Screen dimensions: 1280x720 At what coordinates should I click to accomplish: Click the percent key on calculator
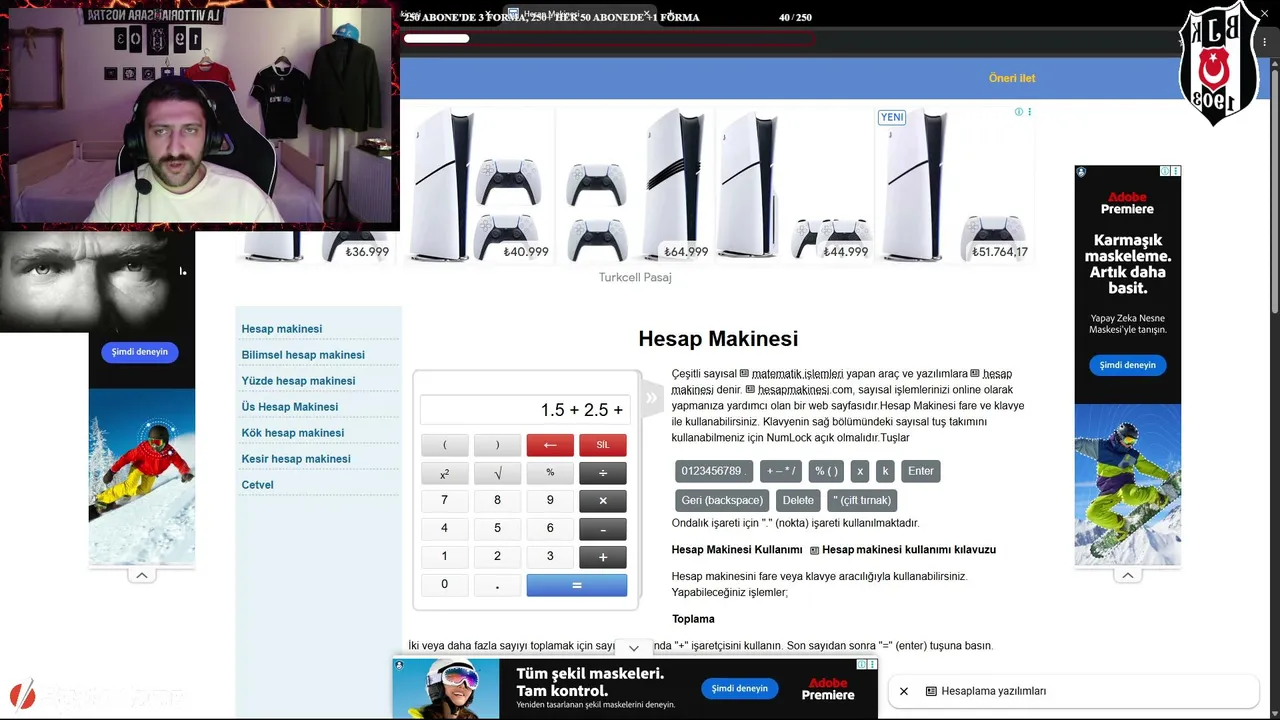[x=550, y=473]
